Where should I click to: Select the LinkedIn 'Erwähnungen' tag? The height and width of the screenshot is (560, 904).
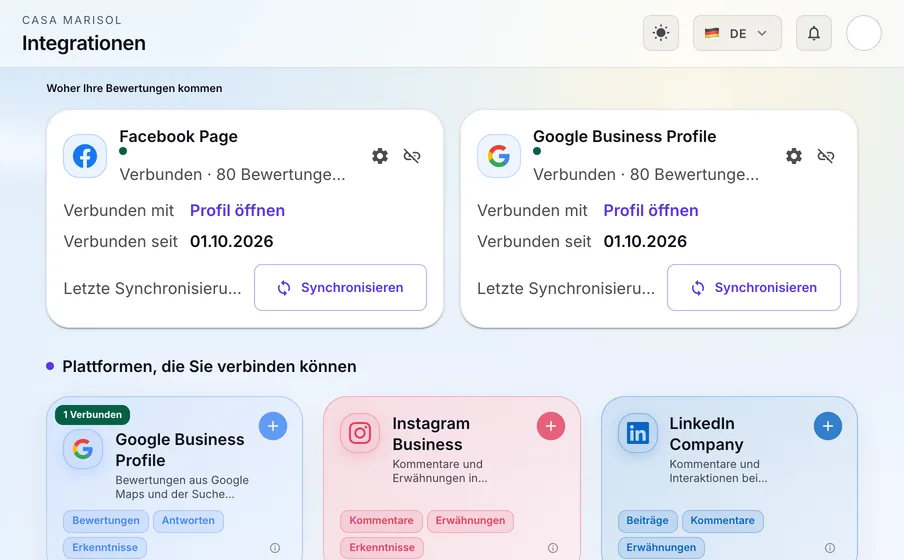pos(661,547)
